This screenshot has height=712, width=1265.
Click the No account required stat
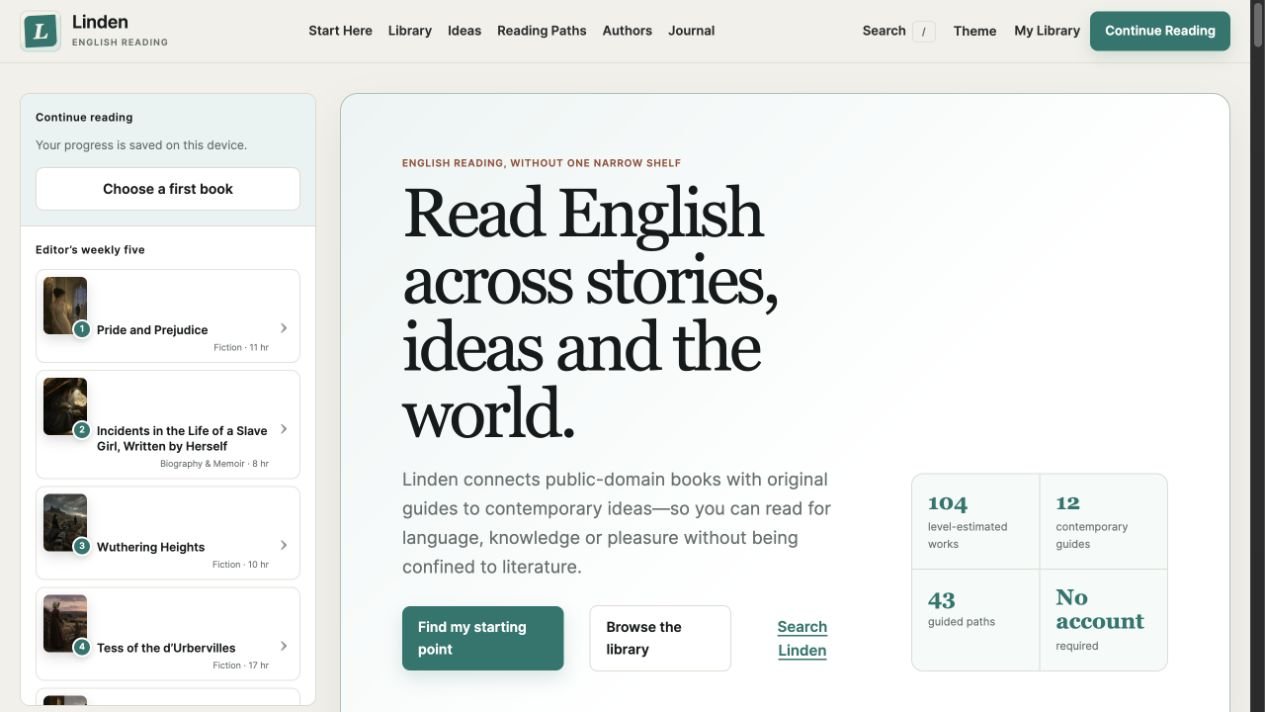point(1103,620)
